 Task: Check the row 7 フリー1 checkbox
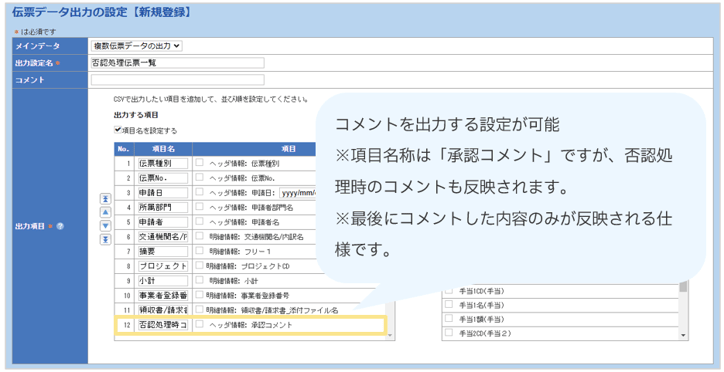click(x=199, y=251)
